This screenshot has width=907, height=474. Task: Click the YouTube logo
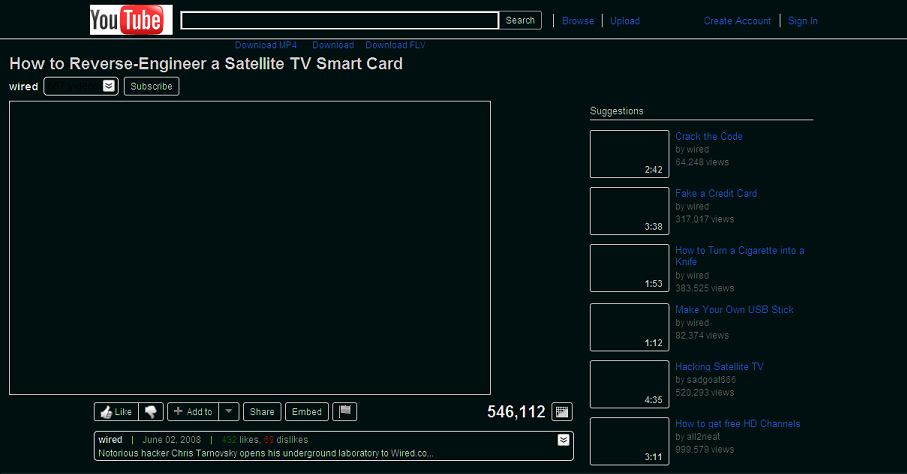pyautogui.click(x=131, y=20)
